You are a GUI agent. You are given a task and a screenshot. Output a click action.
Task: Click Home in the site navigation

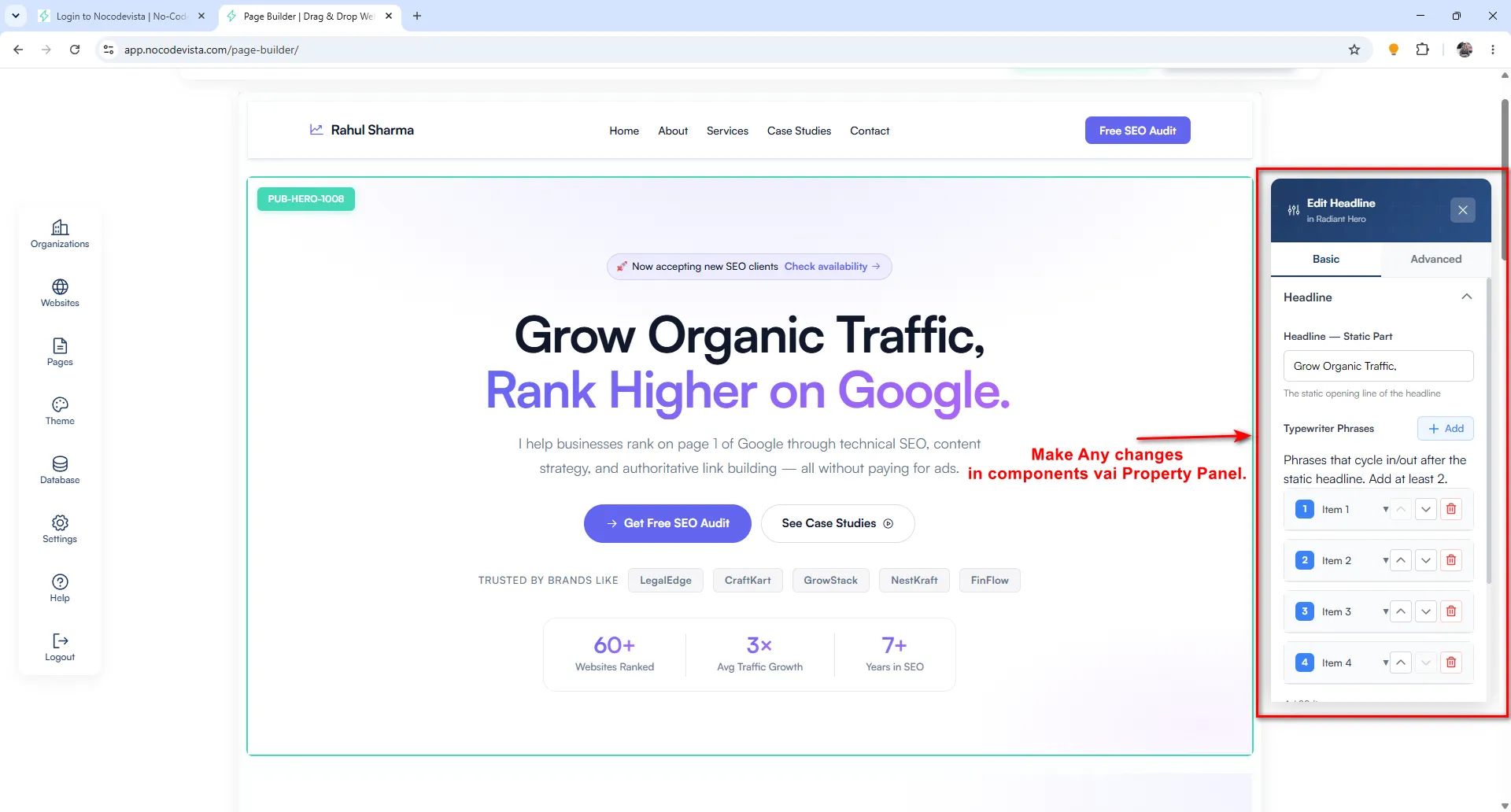pos(624,131)
